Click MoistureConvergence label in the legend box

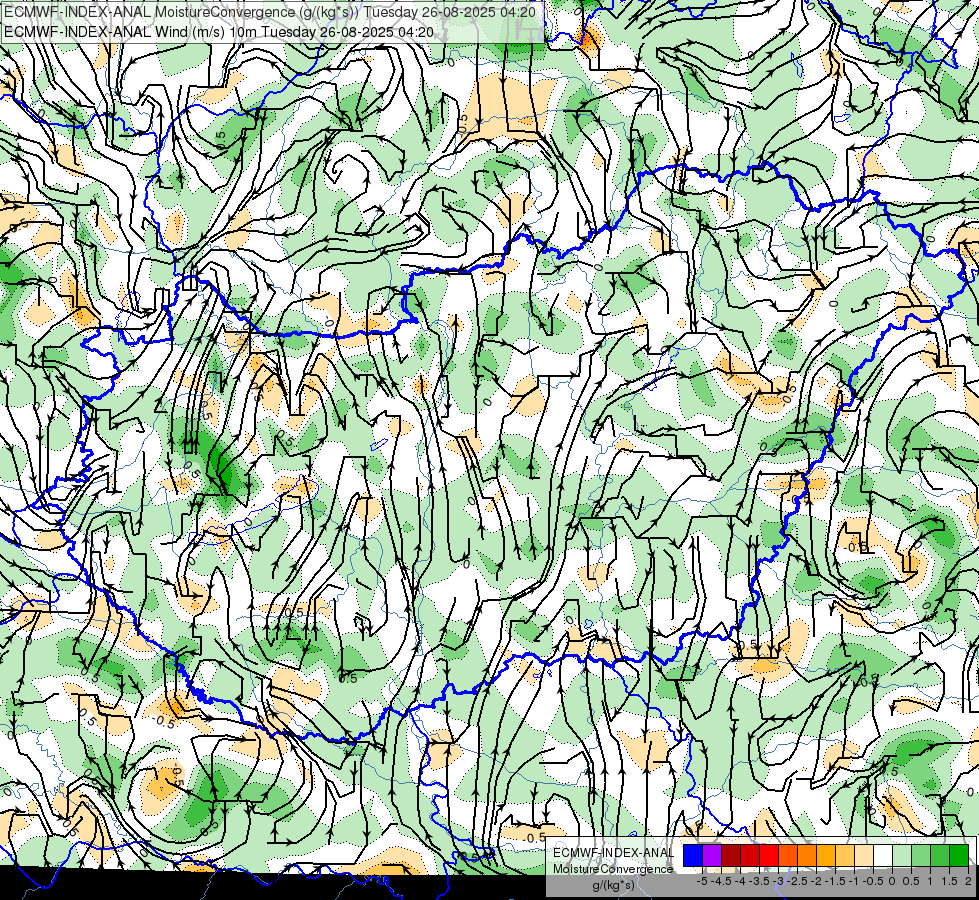coord(613,869)
